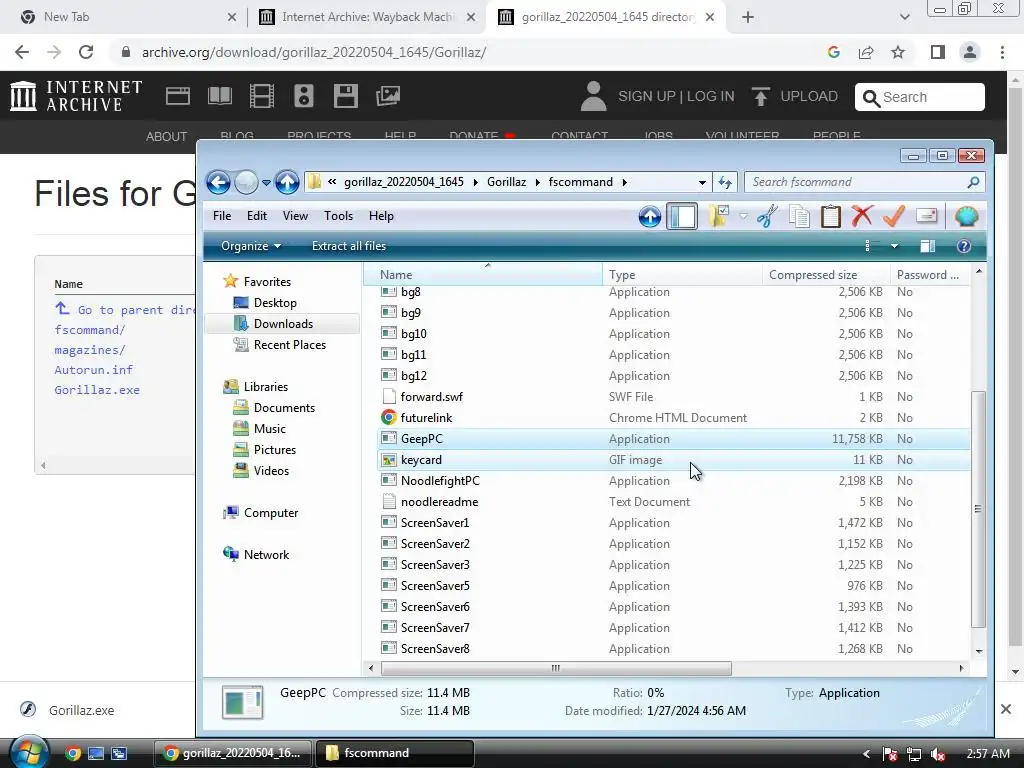
Task: Select Recent Places in Favorites
Action: click(289, 345)
